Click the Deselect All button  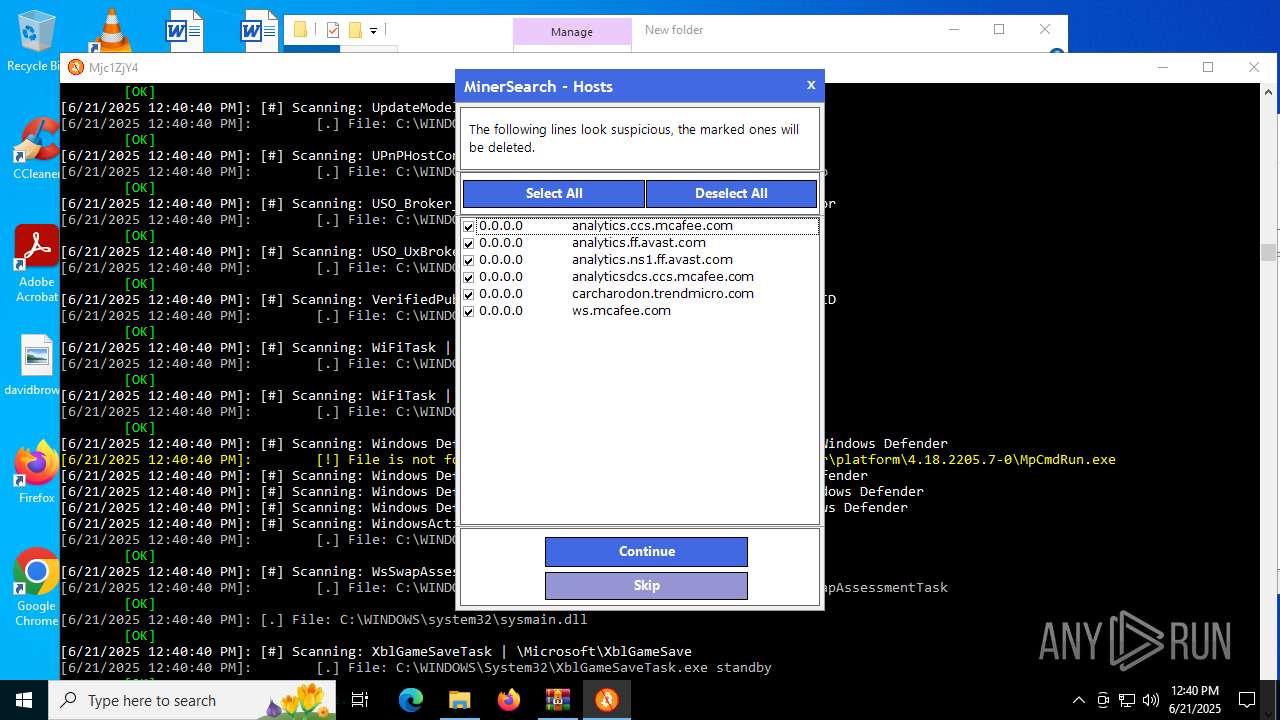click(x=731, y=193)
